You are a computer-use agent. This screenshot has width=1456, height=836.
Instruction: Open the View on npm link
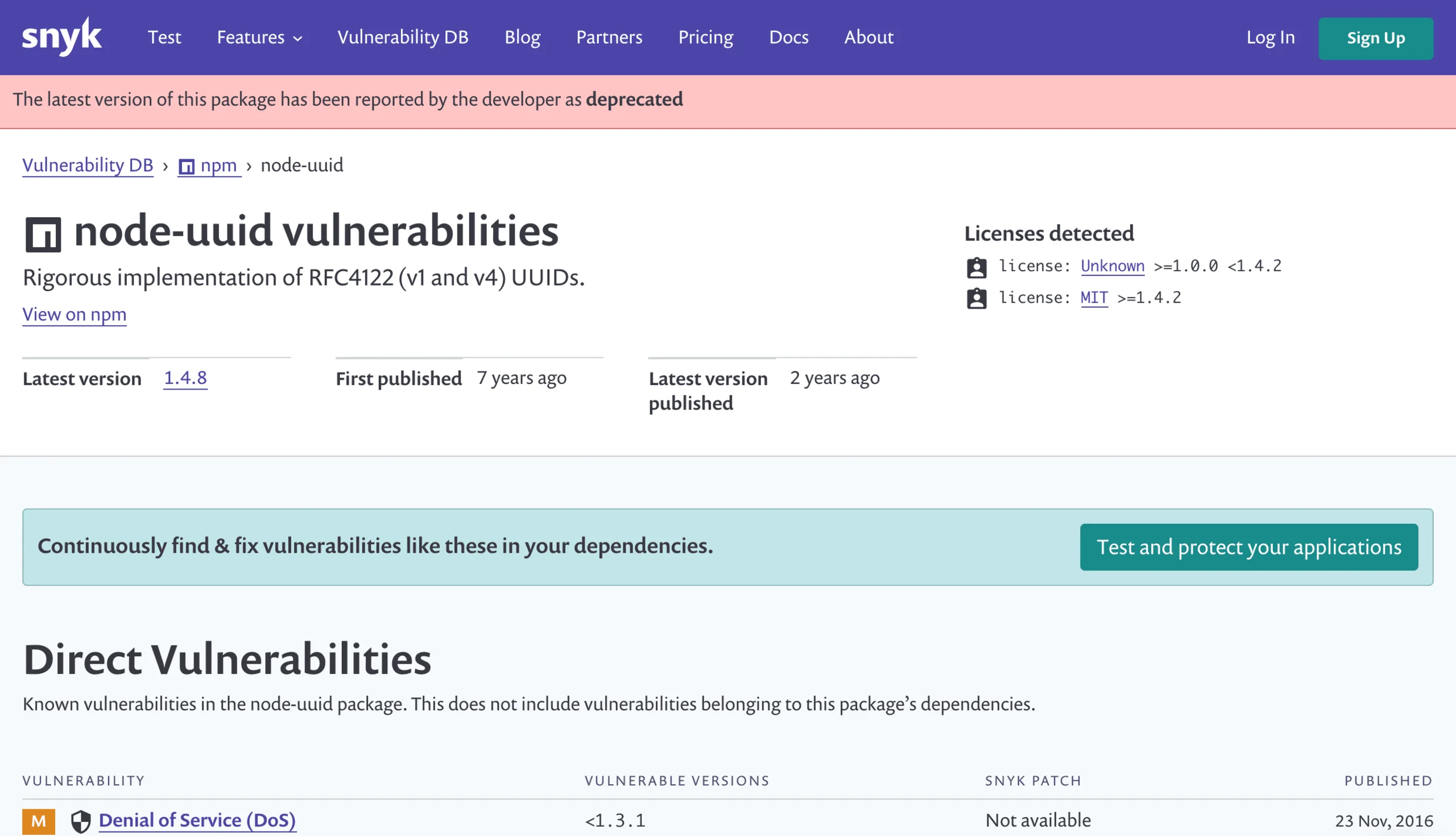click(73, 314)
